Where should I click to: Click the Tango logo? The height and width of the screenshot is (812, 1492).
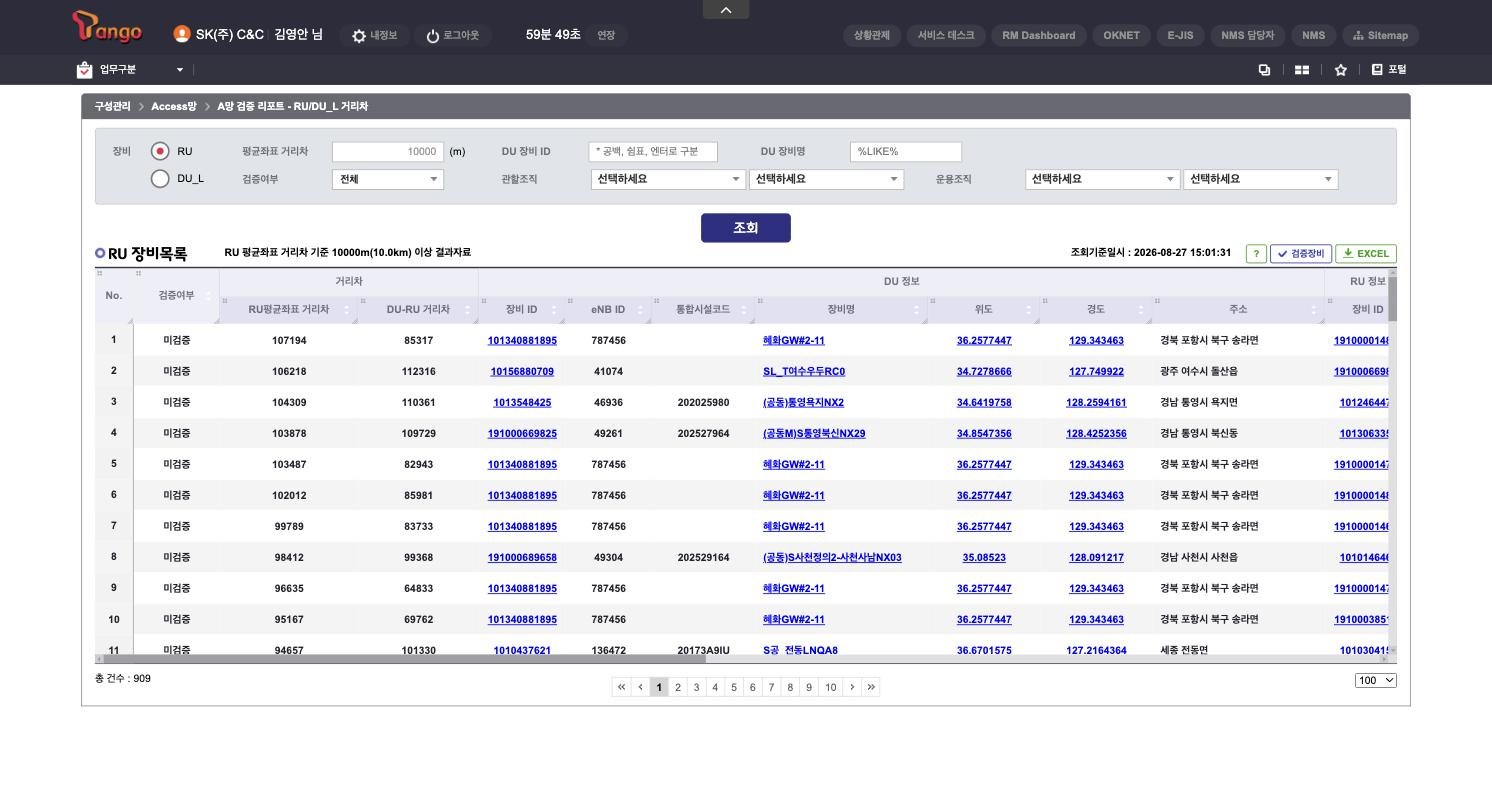pyautogui.click(x=107, y=28)
